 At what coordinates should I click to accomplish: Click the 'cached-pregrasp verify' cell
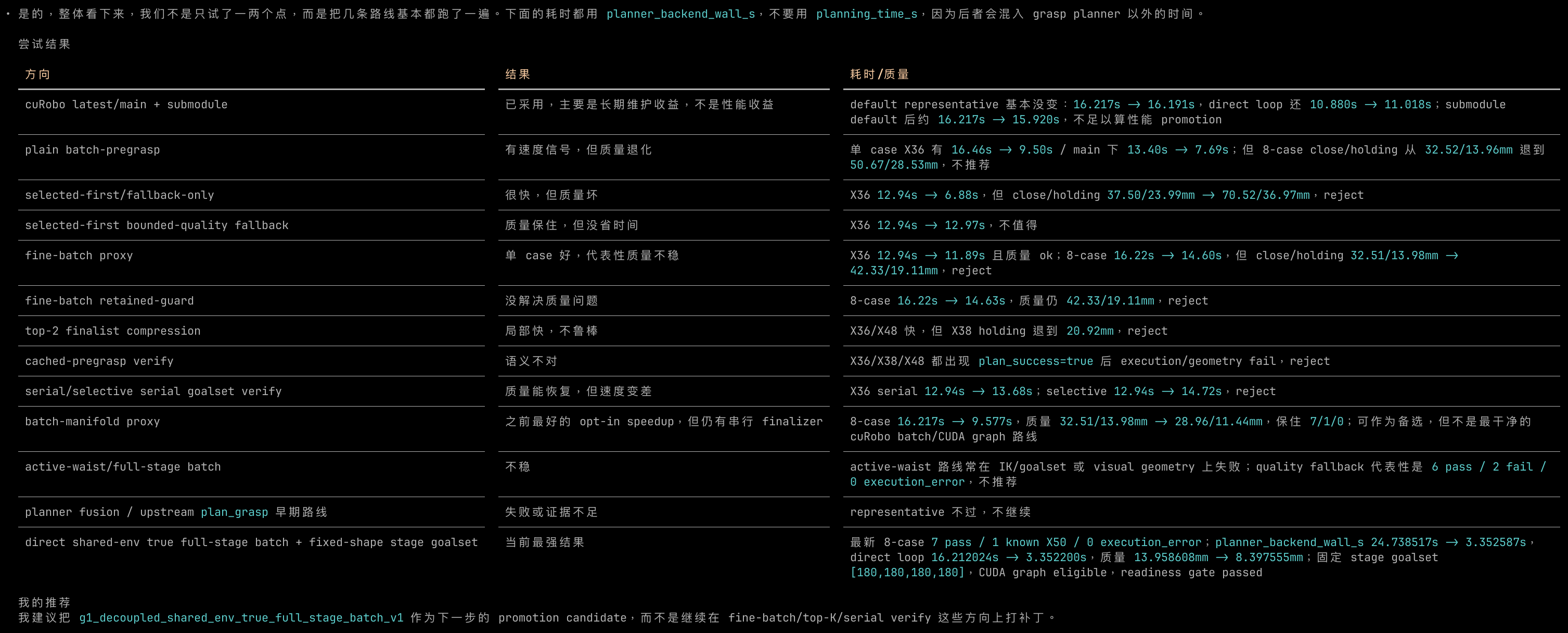click(x=99, y=361)
